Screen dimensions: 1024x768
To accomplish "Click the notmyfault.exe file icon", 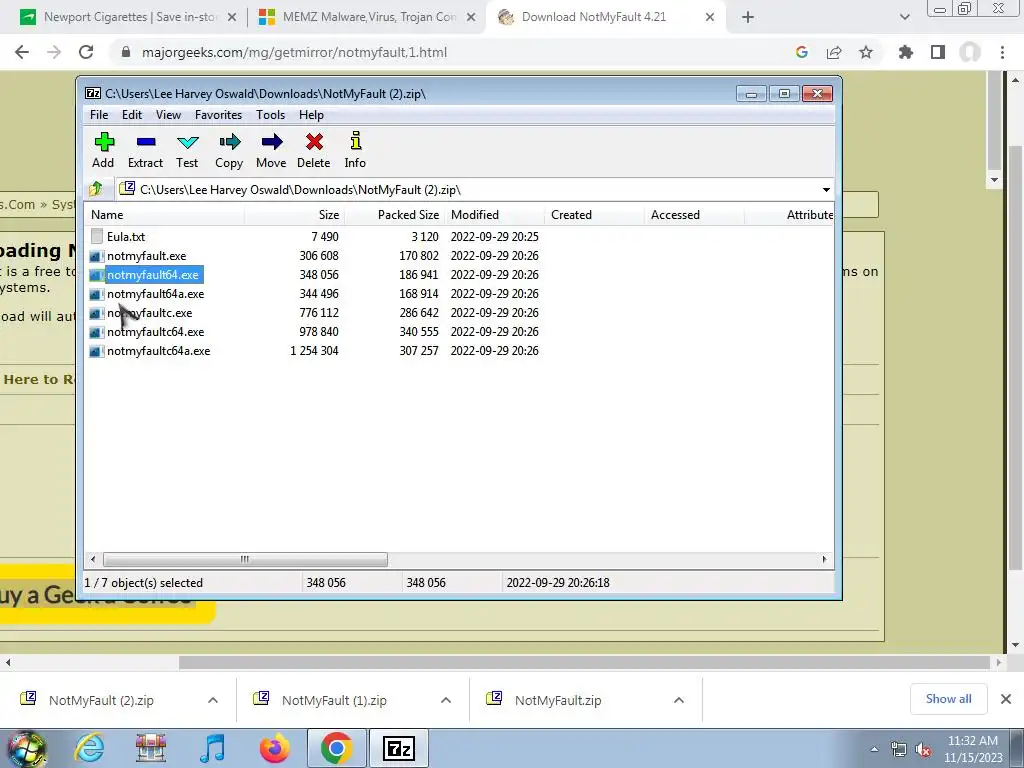I will point(96,256).
